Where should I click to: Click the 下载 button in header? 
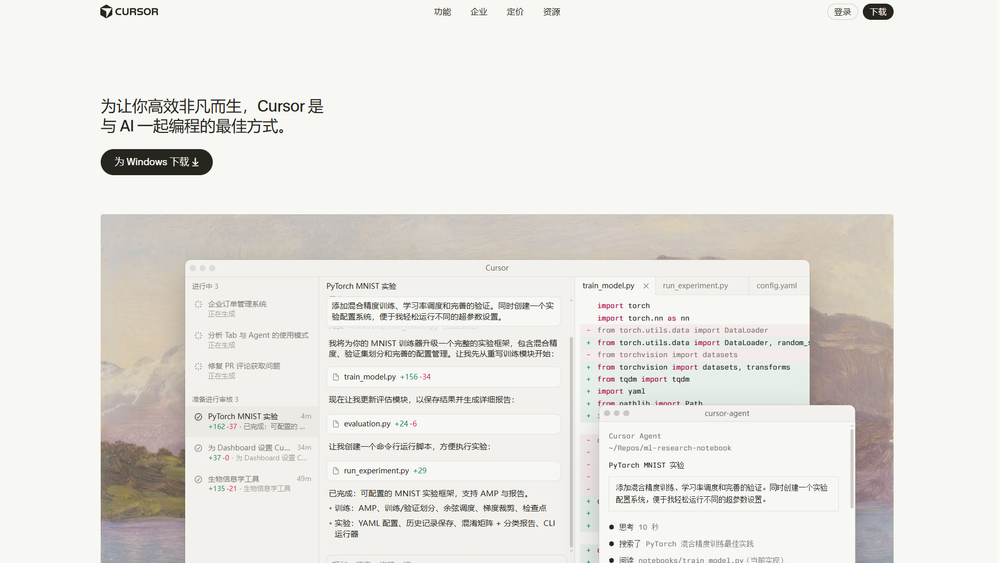click(x=878, y=12)
